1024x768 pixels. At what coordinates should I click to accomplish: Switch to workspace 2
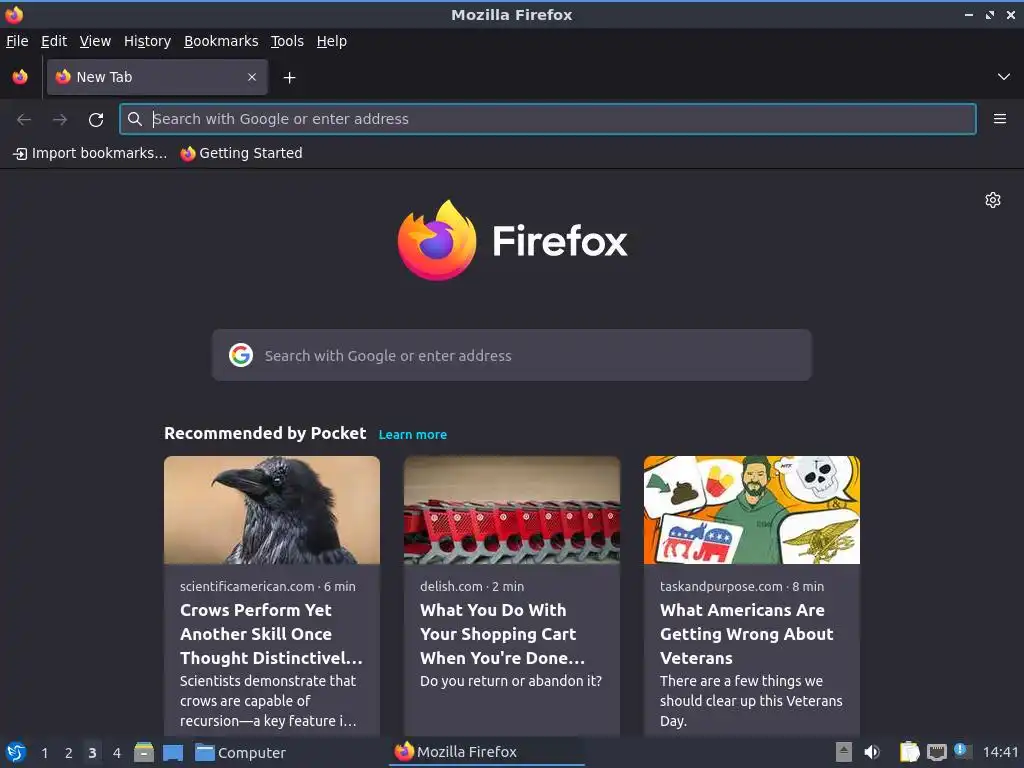coord(69,753)
